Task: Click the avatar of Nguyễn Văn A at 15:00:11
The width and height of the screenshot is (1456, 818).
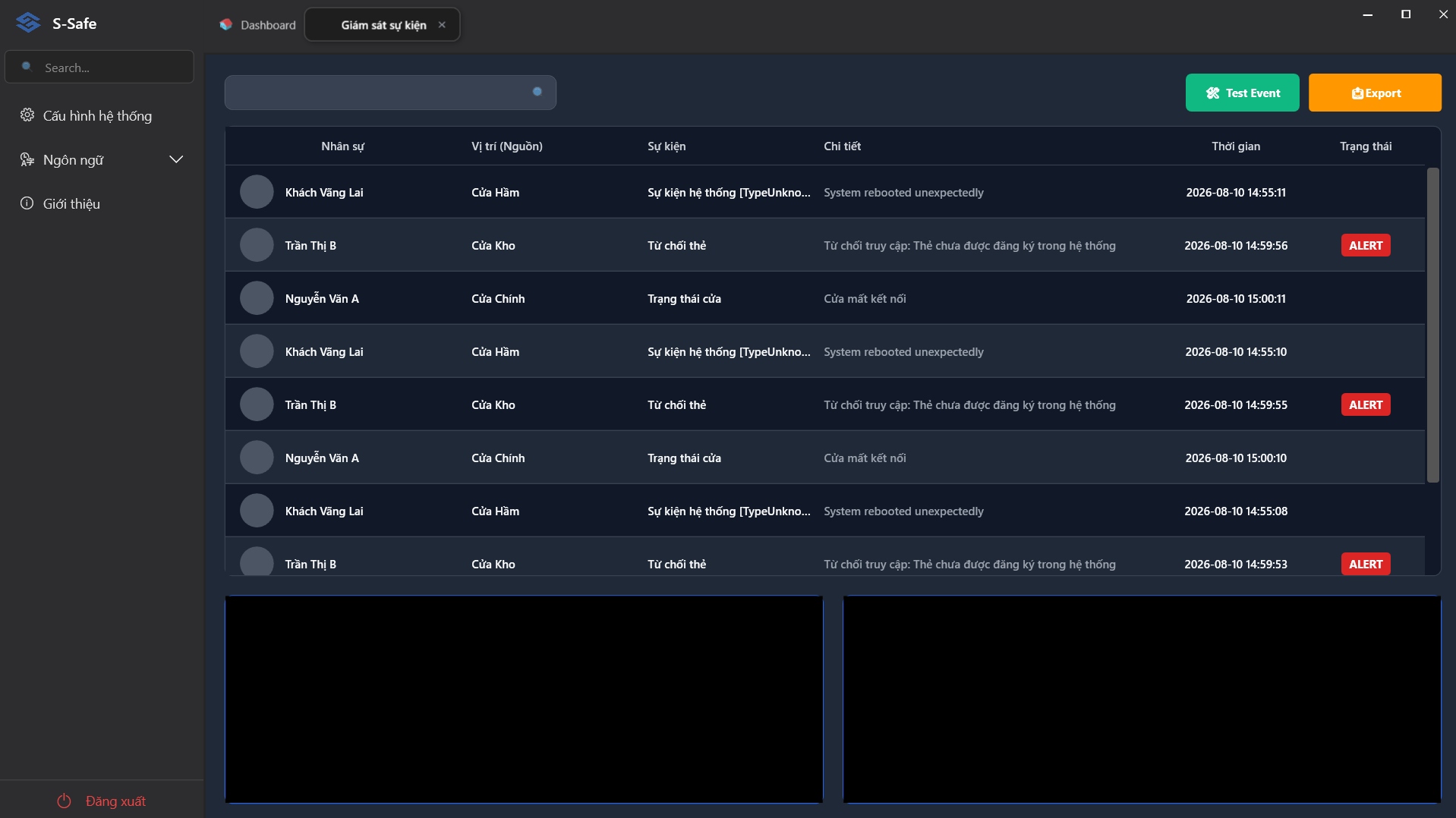Action: pyautogui.click(x=257, y=298)
